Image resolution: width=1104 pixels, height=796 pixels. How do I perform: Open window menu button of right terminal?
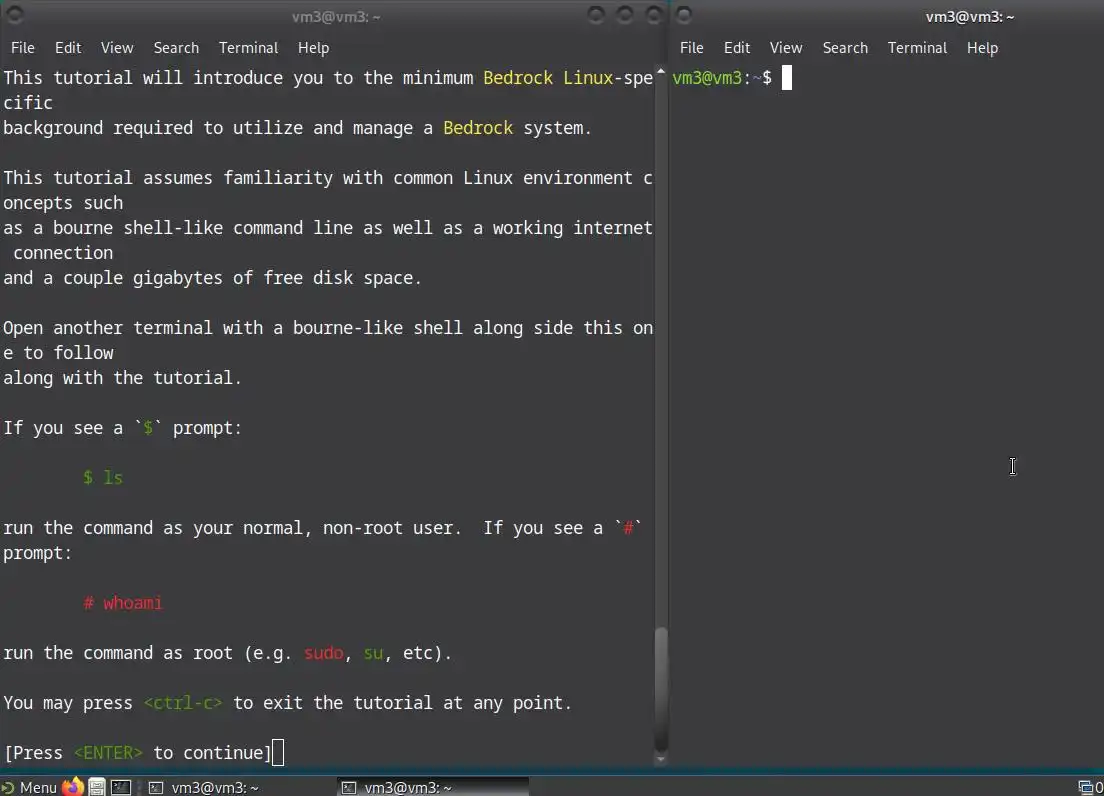tap(684, 15)
